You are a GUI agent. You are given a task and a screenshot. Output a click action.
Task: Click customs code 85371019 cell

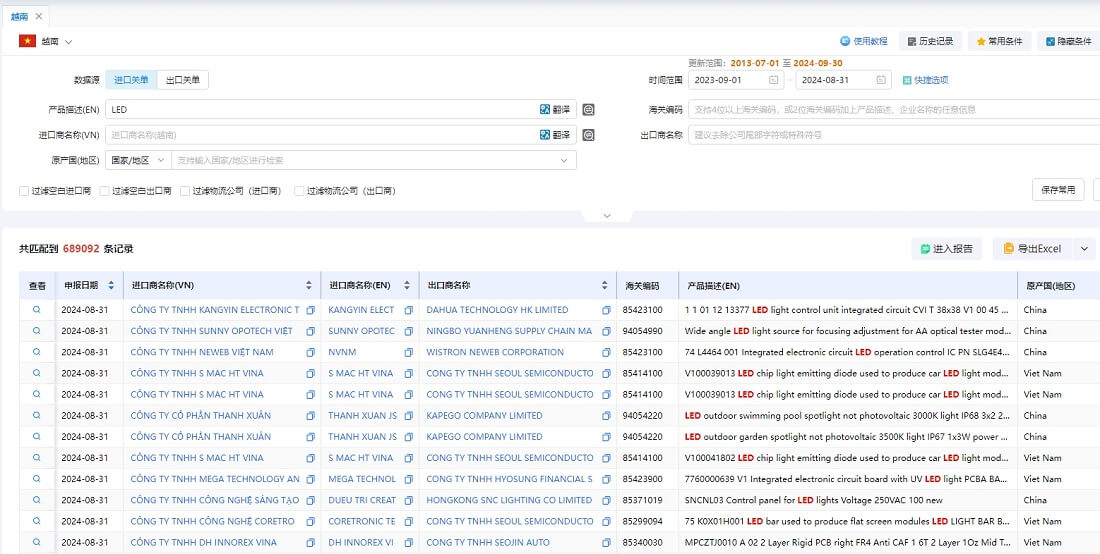(x=643, y=500)
